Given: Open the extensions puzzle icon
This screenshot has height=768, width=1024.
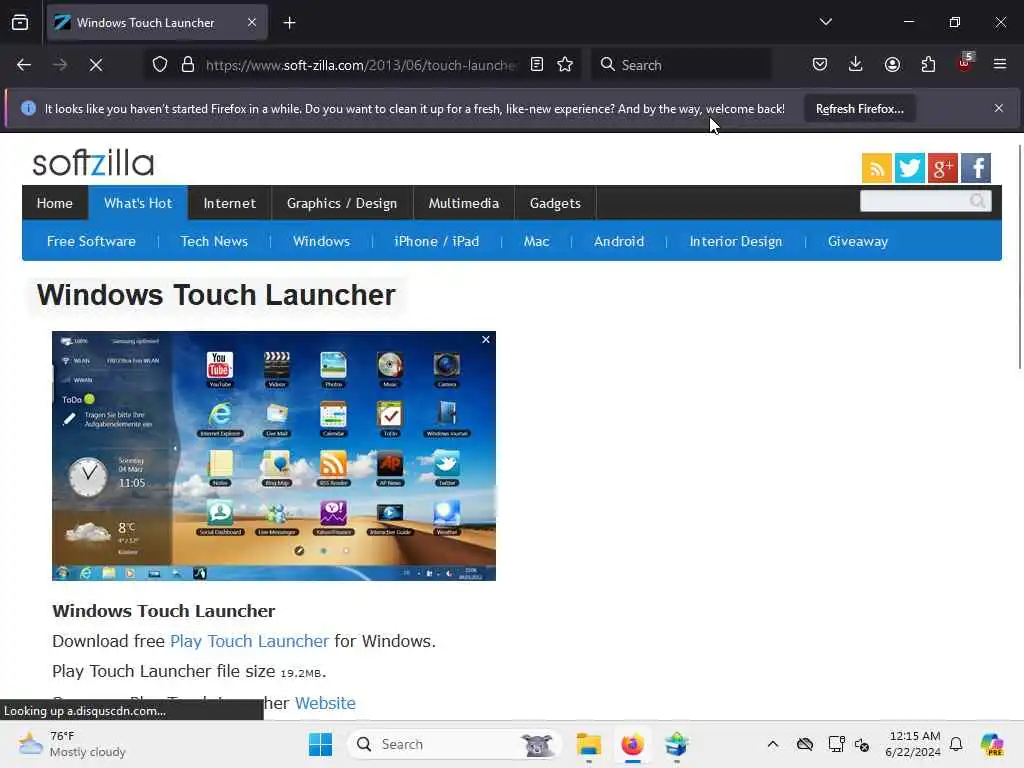Looking at the screenshot, I should 928,64.
